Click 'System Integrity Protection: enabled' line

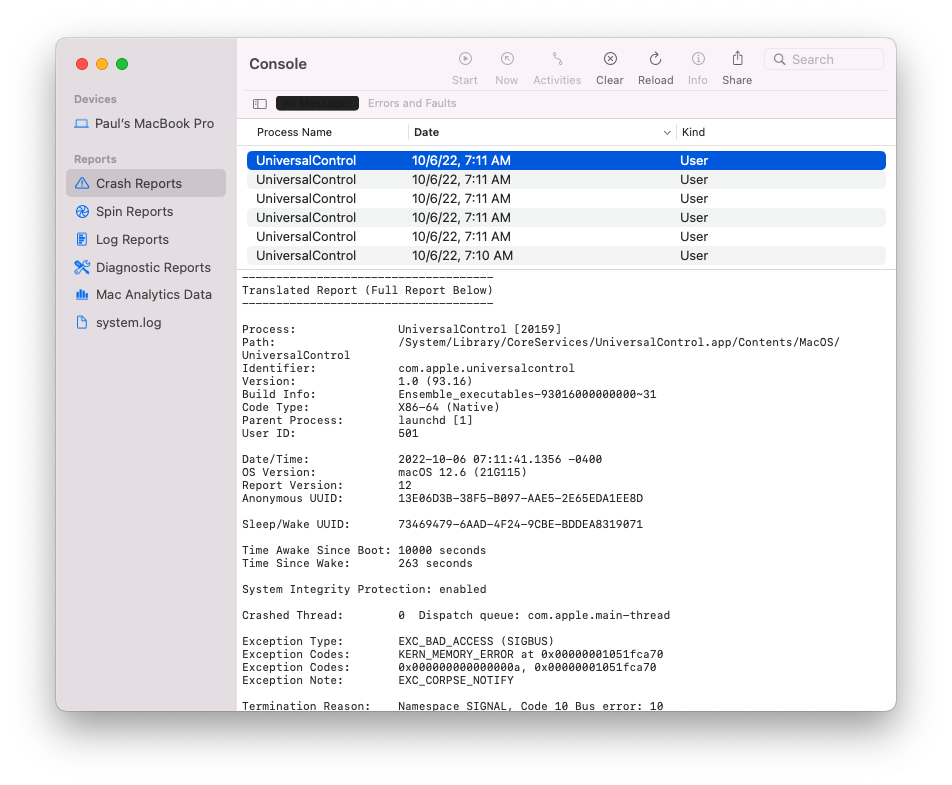[x=364, y=590]
